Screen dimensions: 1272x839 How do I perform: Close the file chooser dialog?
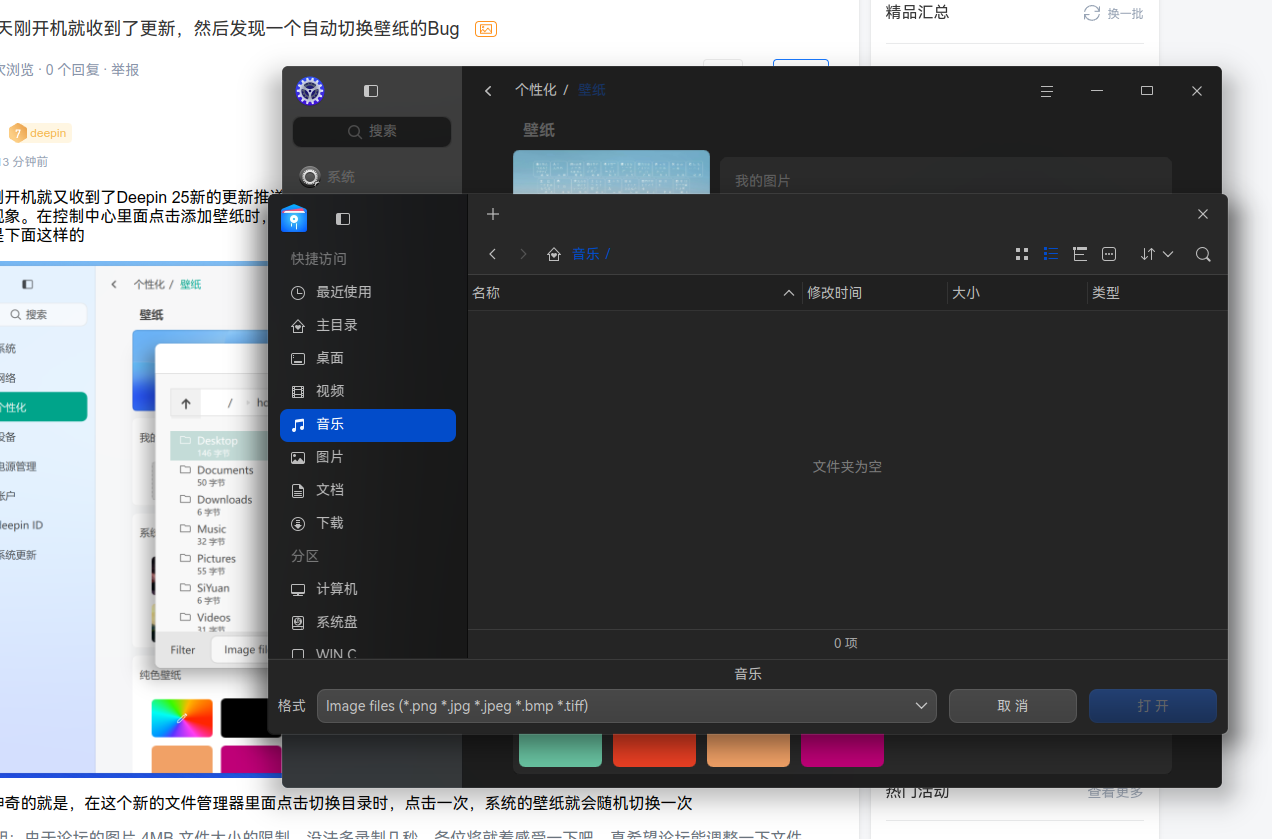click(1203, 214)
